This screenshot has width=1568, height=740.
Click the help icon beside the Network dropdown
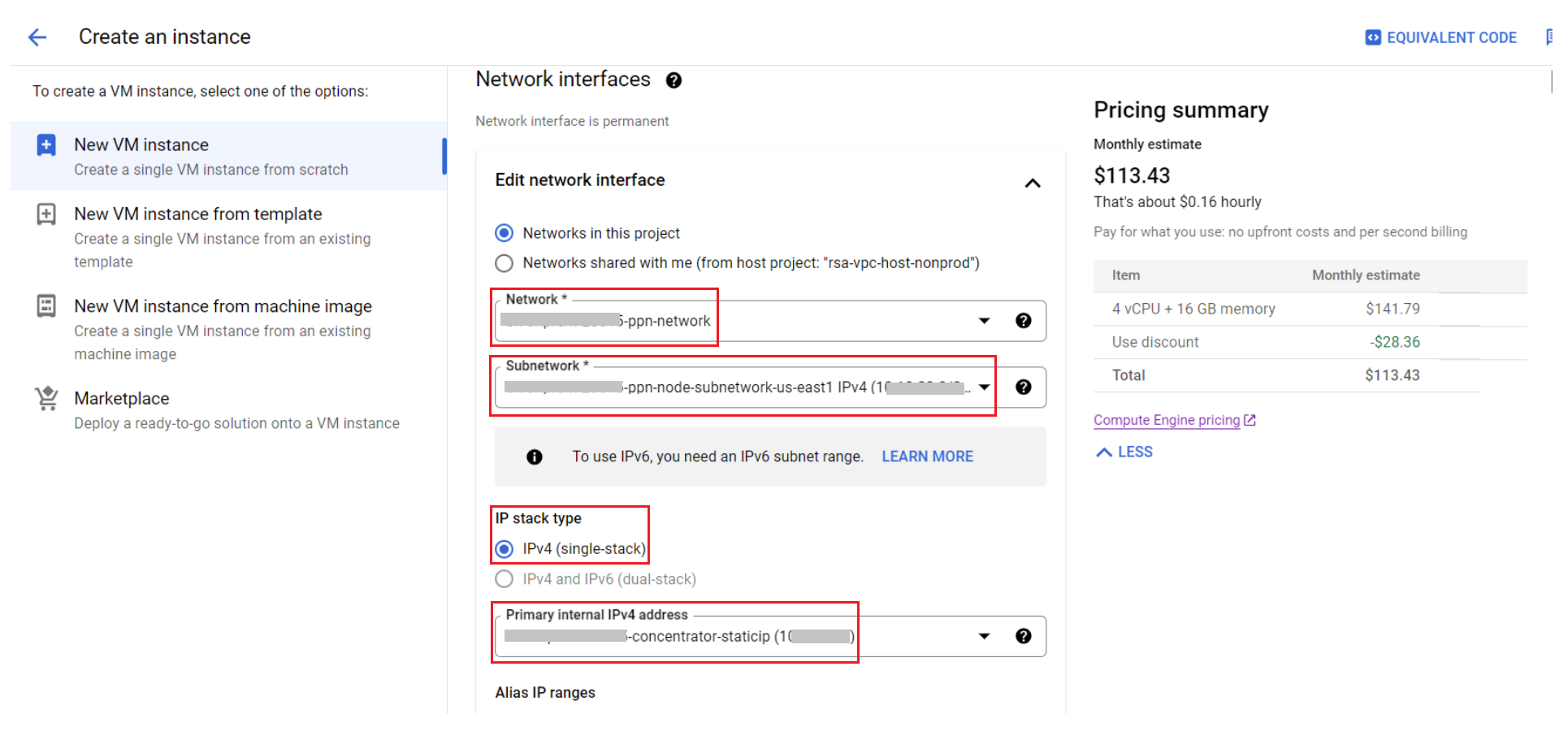point(1023,320)
